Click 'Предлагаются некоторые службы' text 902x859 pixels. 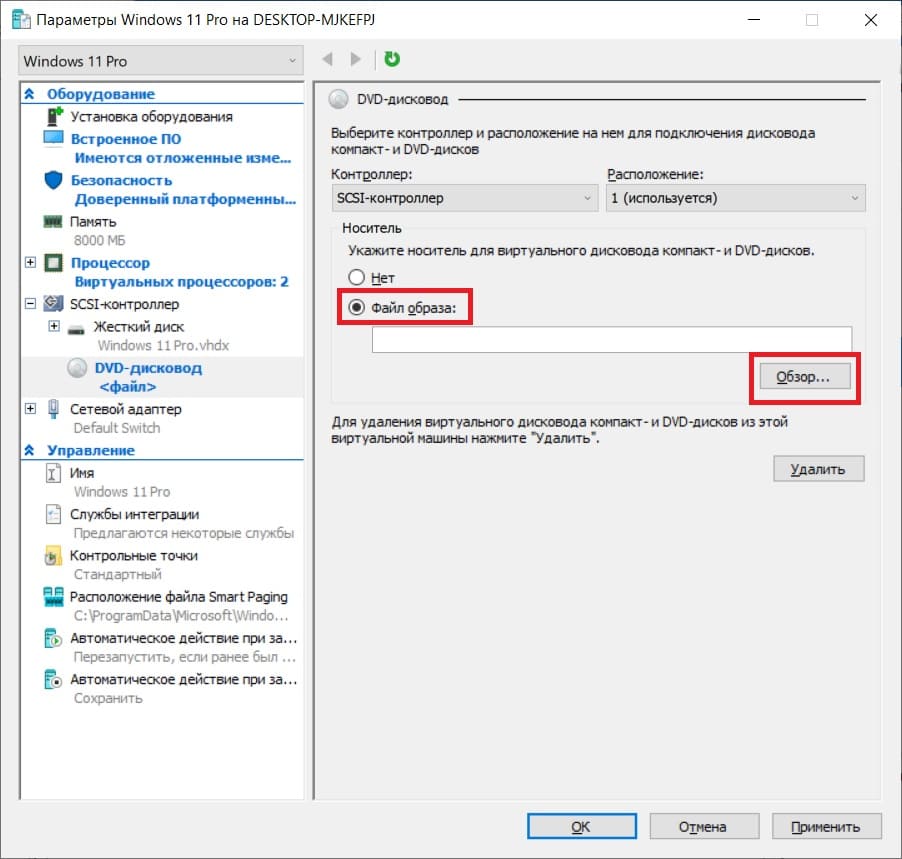point(184,533)
